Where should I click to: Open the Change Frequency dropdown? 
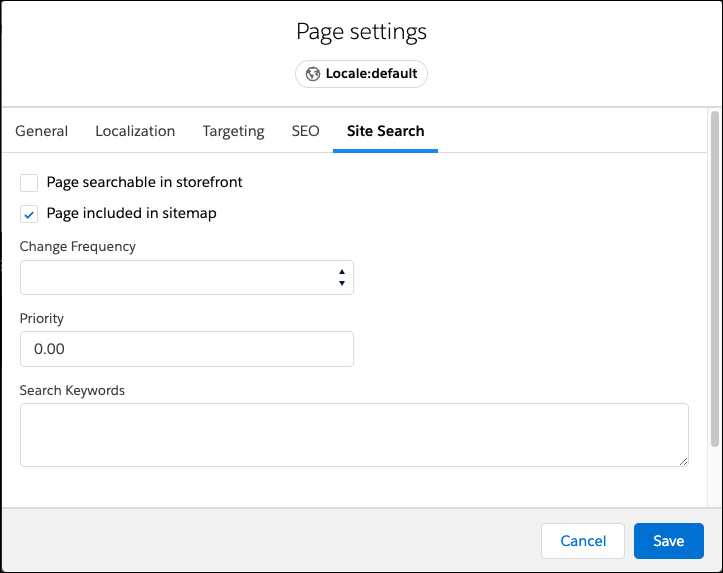click(187, 278)
